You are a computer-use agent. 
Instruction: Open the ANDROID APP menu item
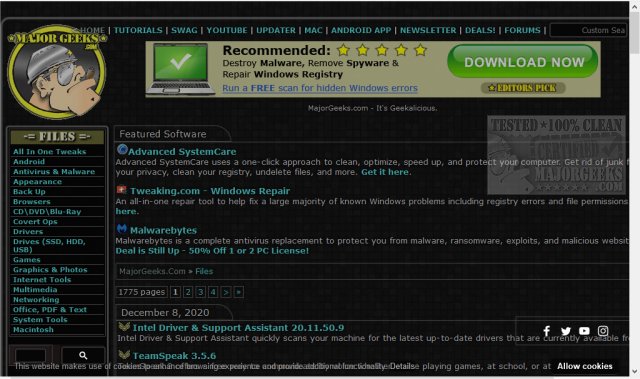tap(361, 30)
